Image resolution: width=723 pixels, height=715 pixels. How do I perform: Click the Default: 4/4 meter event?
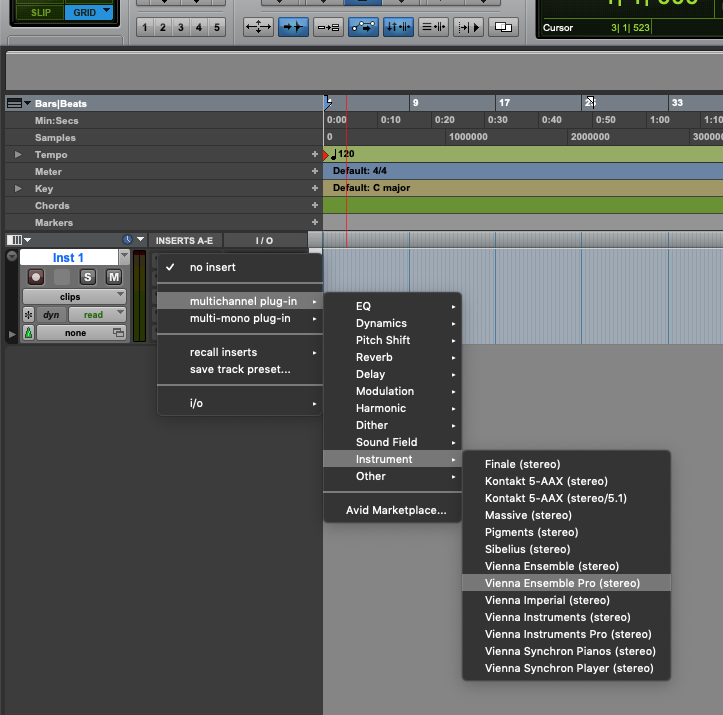click(360, 171)
